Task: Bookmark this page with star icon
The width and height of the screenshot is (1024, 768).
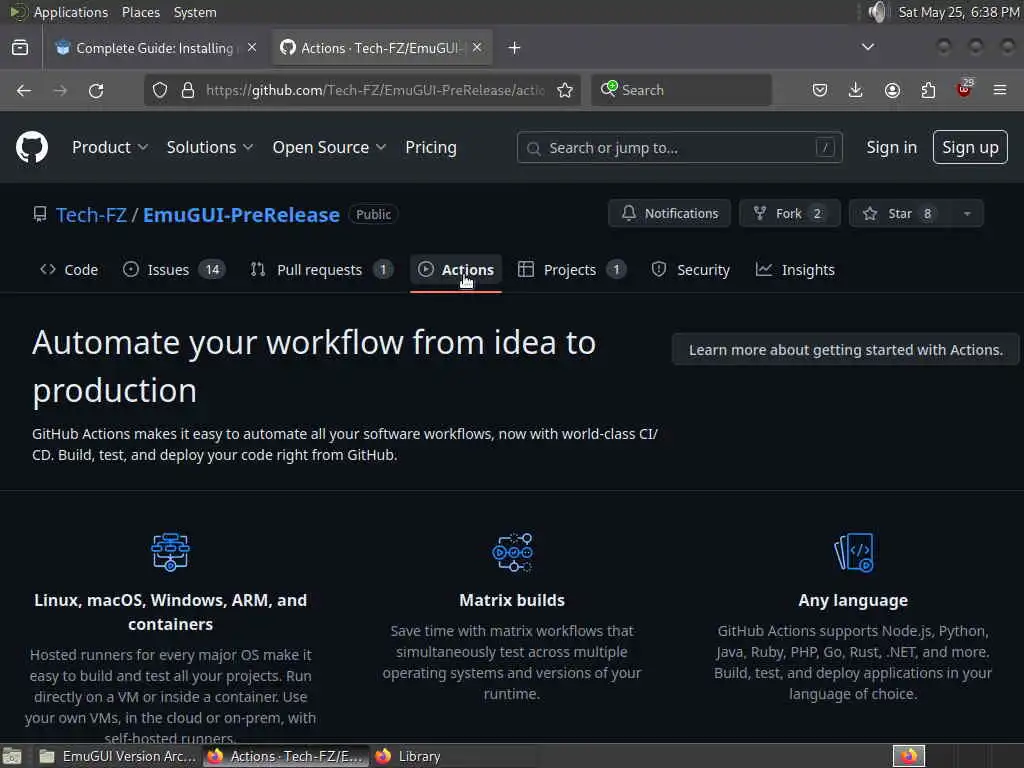Action: (565, 90)
